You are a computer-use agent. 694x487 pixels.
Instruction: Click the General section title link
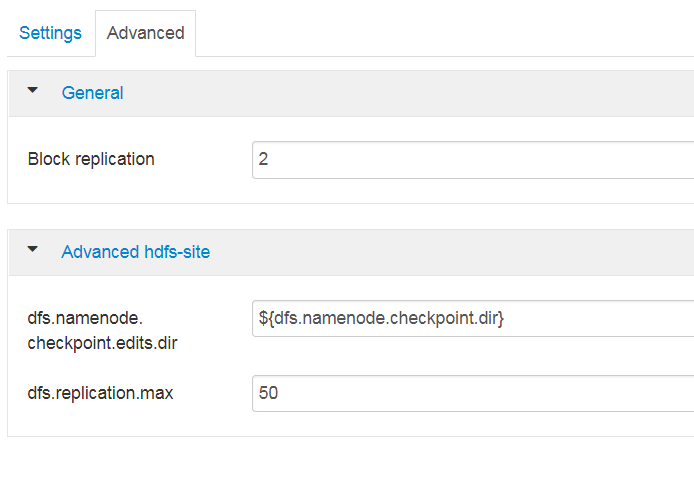92,93
